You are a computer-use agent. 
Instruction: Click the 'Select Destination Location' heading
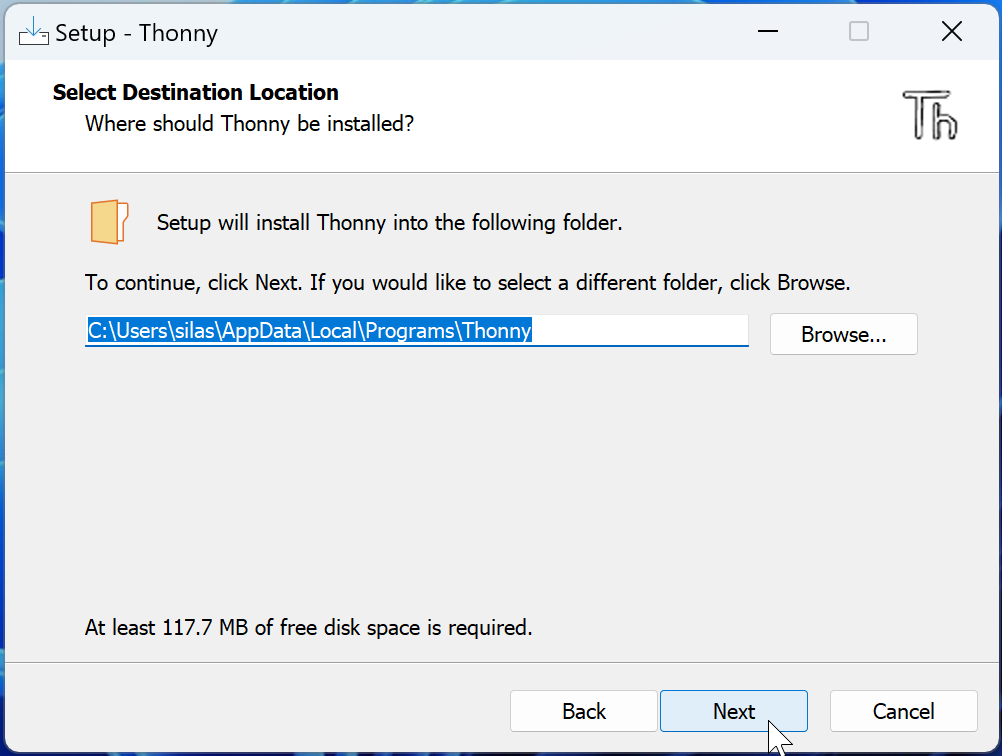195,93
